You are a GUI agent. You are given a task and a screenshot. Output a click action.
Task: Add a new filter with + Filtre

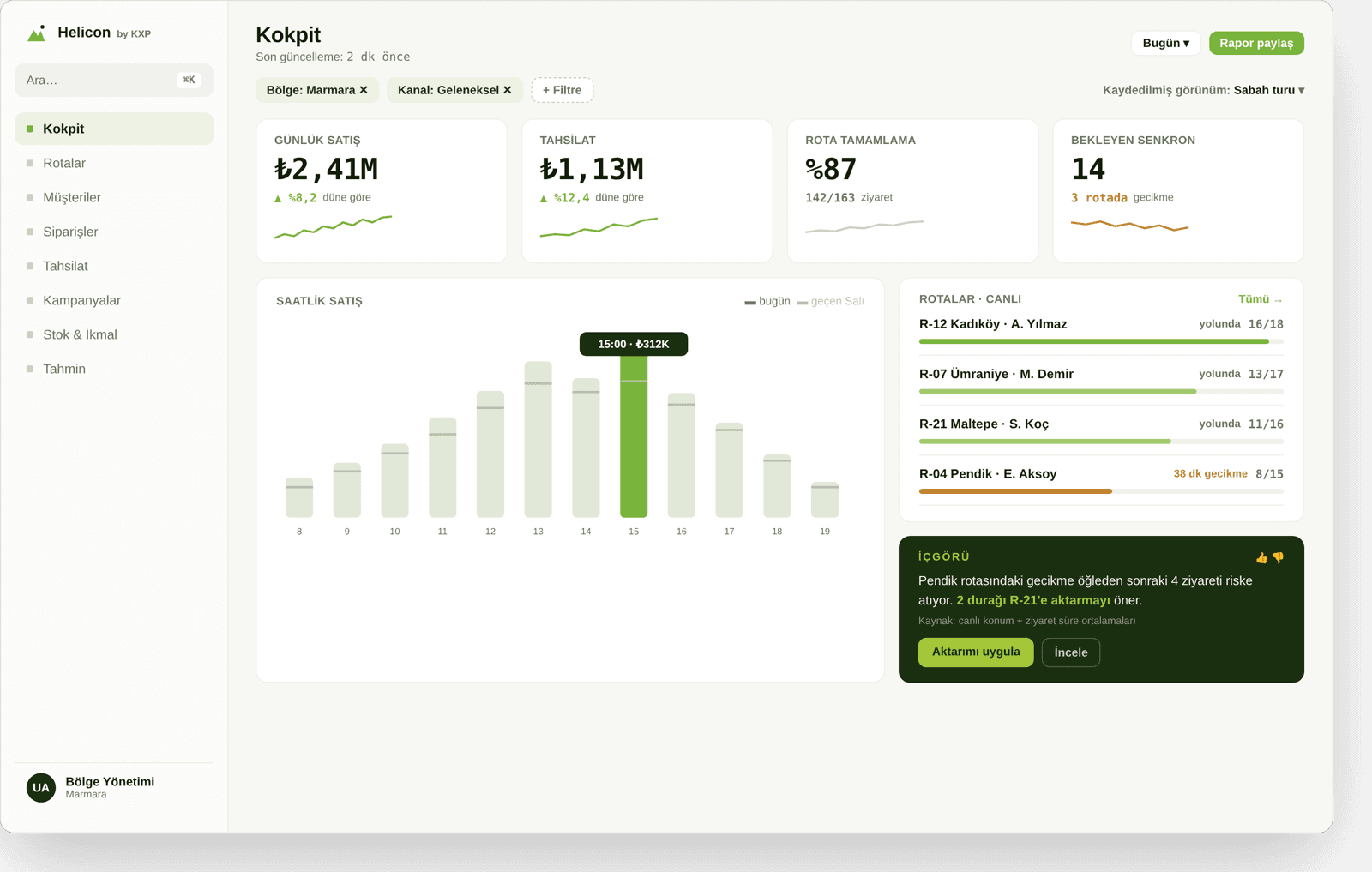pyautogui.click(x=563, y=90)
